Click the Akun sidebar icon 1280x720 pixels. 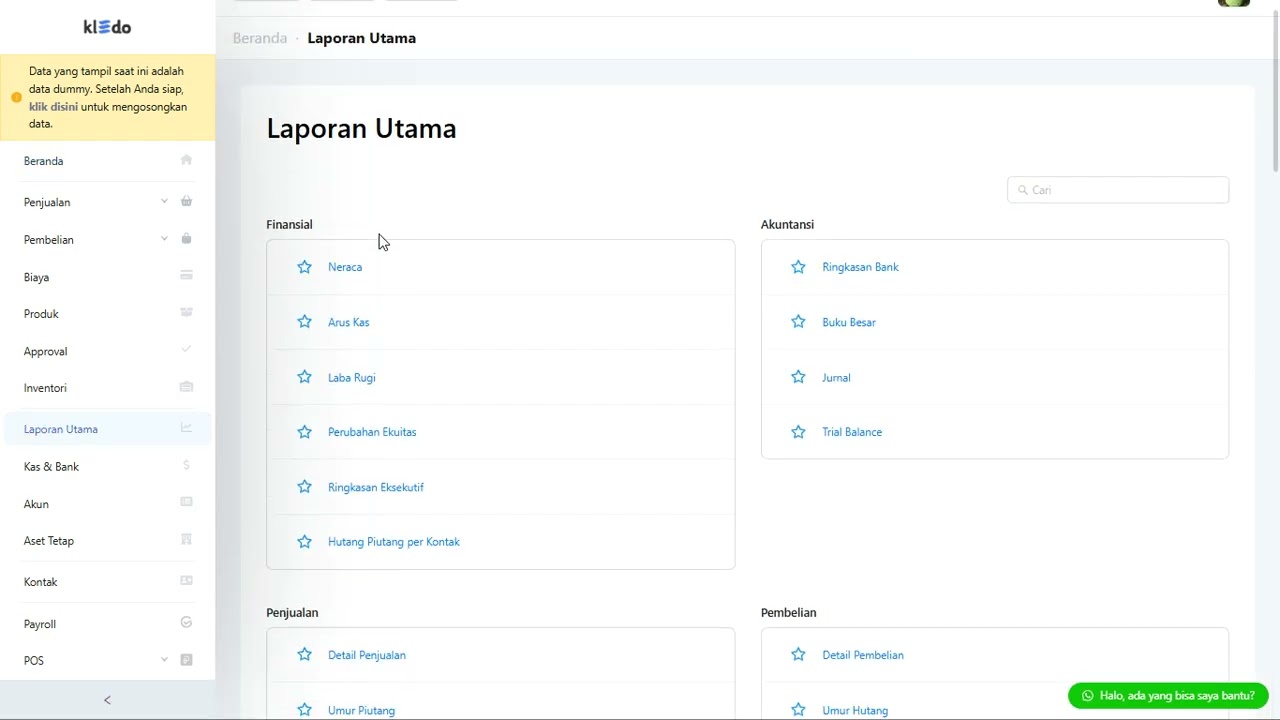[x=186, y=502]
